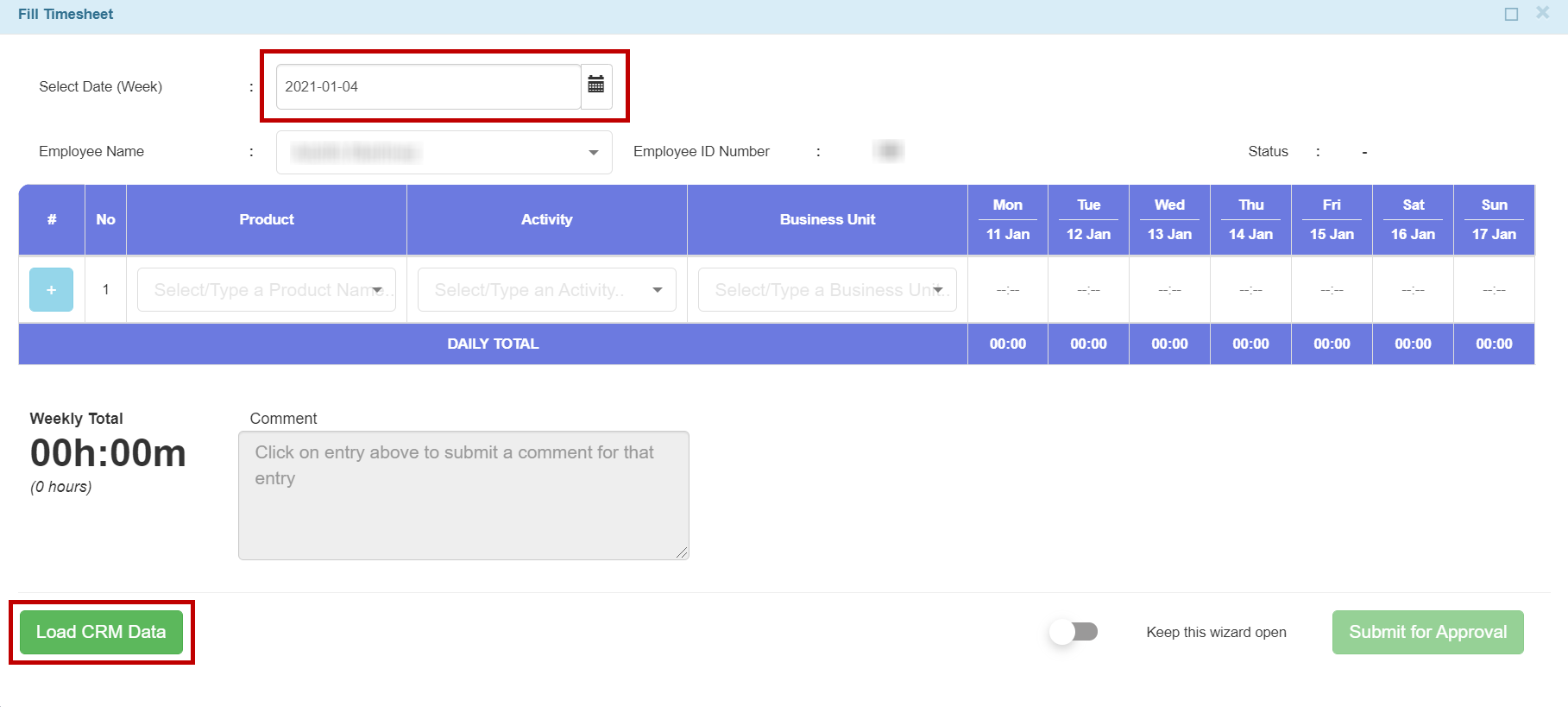Enter time in Mon 11 Jan cell
1568x707 pixels.
pyautogui.click(x=1007, y=290)
